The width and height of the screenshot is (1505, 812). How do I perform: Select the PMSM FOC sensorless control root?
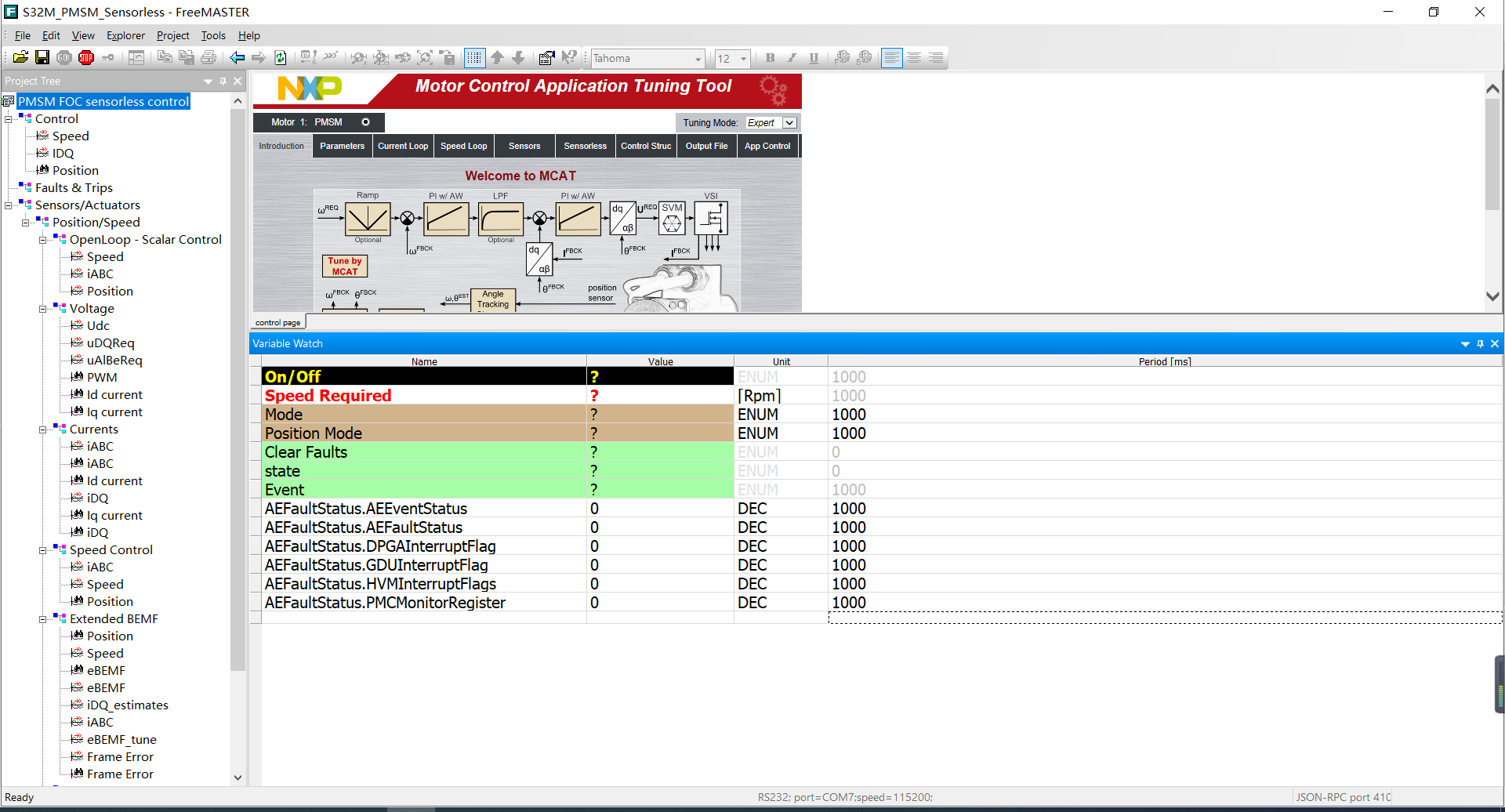[x=103, y=102]
